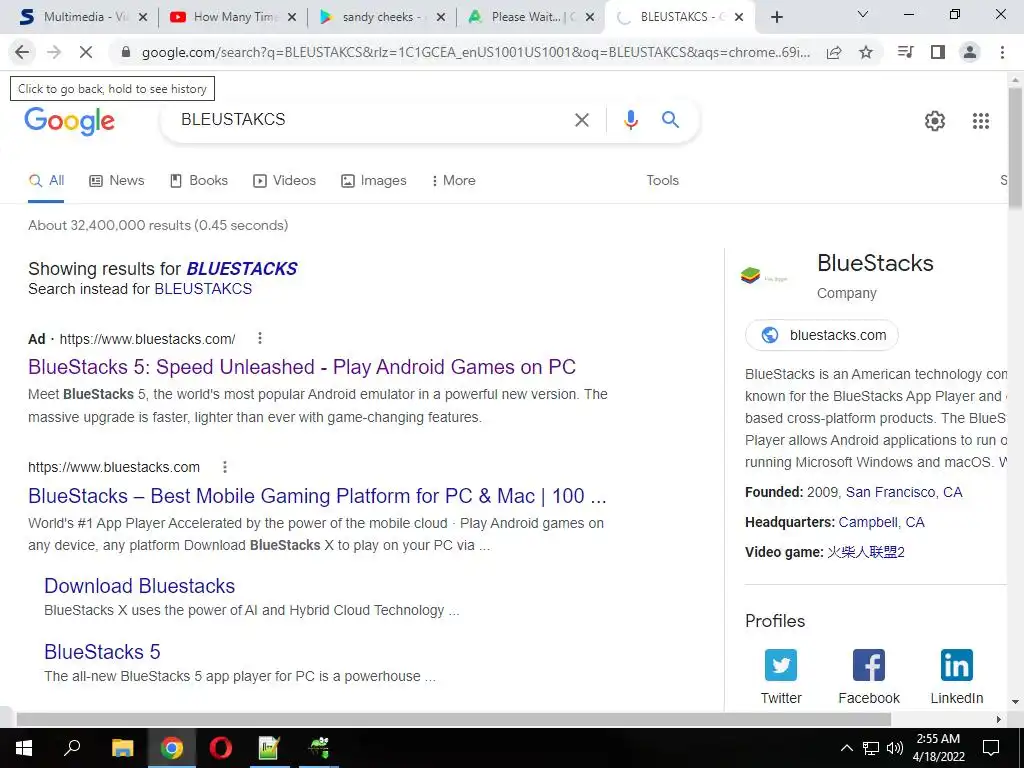Open the Download Bluestacks sitelink

(140, 586)
